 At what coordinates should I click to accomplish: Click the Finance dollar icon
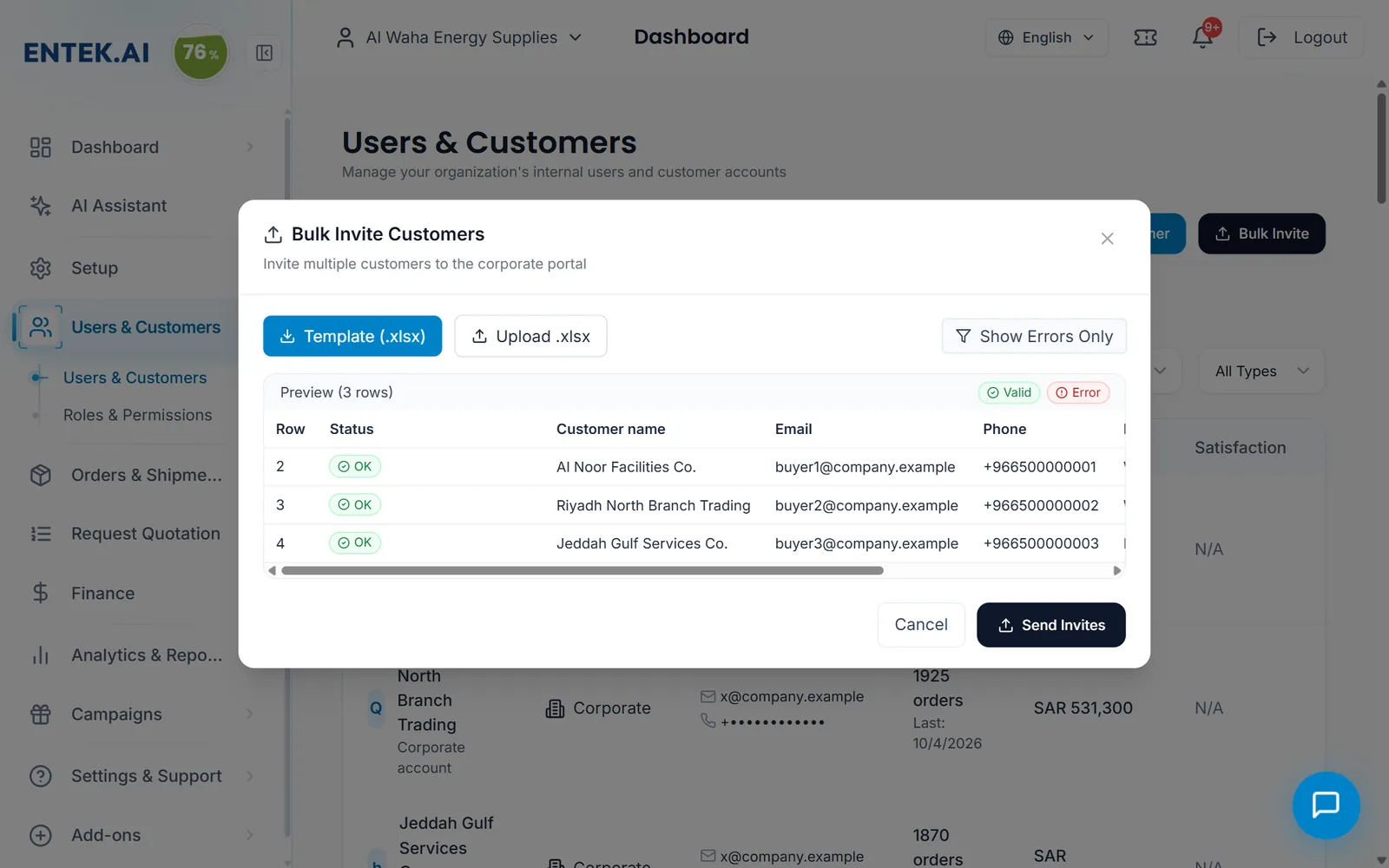(41, 593)
